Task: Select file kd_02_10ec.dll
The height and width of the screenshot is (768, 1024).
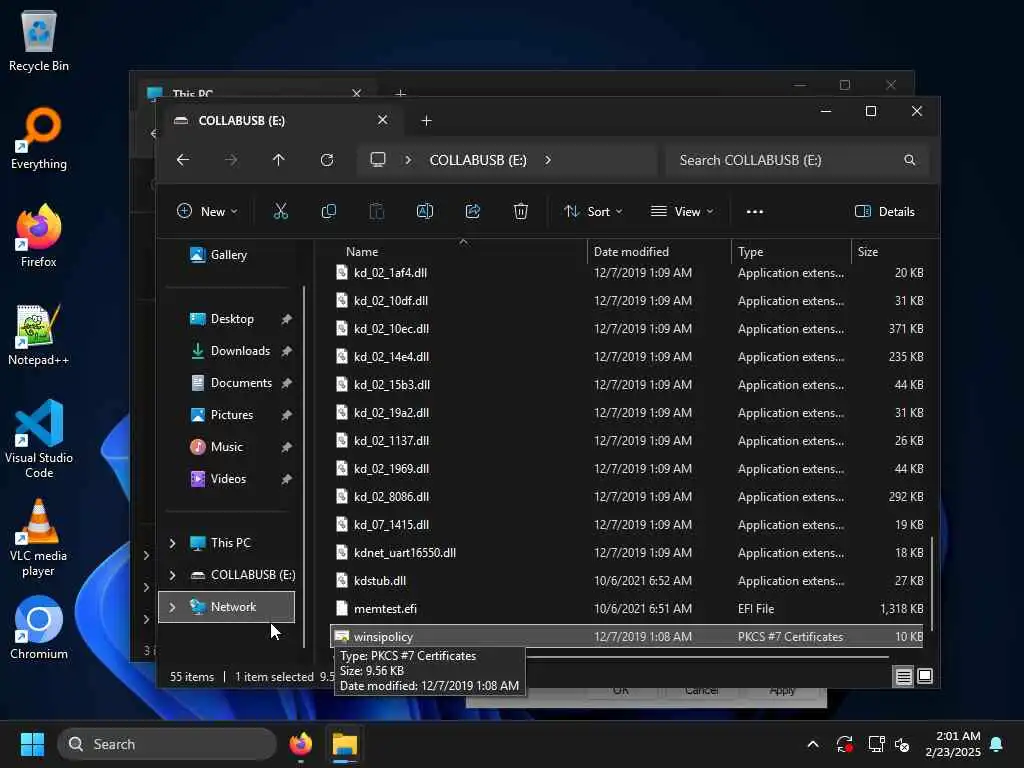Action: pyautogui.click(x=627, y=328)
